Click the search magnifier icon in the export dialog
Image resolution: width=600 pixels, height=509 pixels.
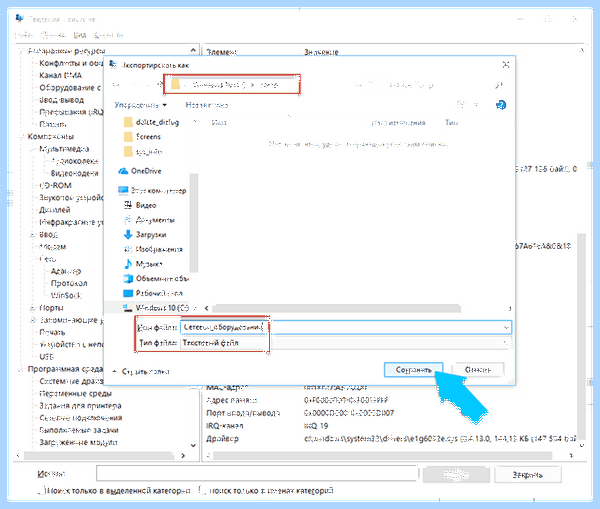pos(499,85)
